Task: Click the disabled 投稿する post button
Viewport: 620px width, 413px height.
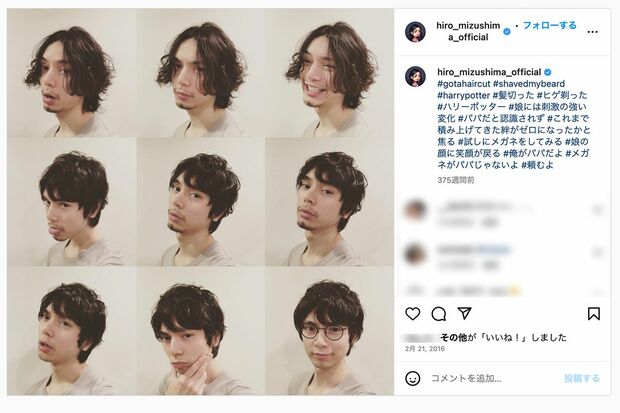Action: click(x=582, y=379)
